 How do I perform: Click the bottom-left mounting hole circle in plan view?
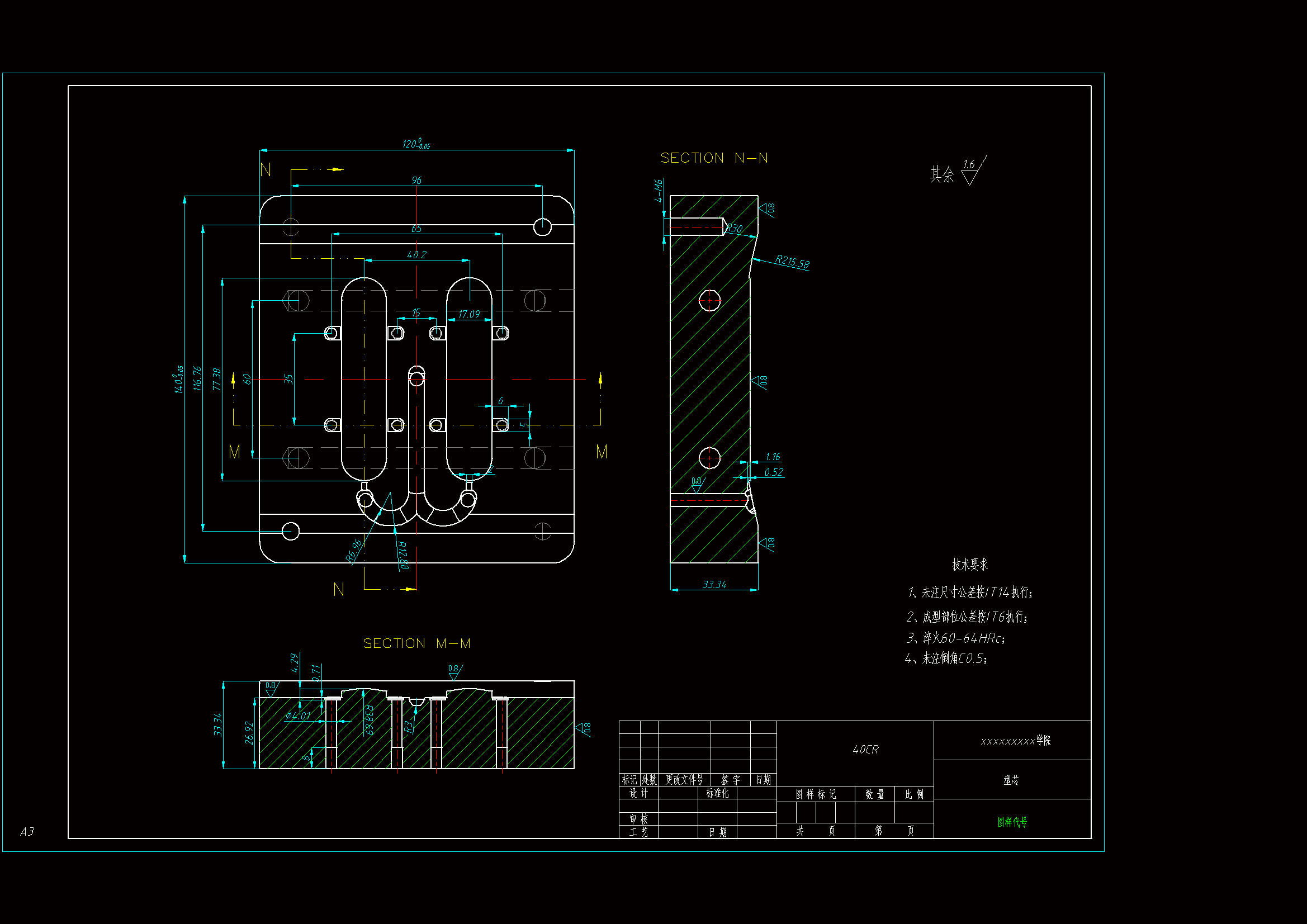(291, 531)
